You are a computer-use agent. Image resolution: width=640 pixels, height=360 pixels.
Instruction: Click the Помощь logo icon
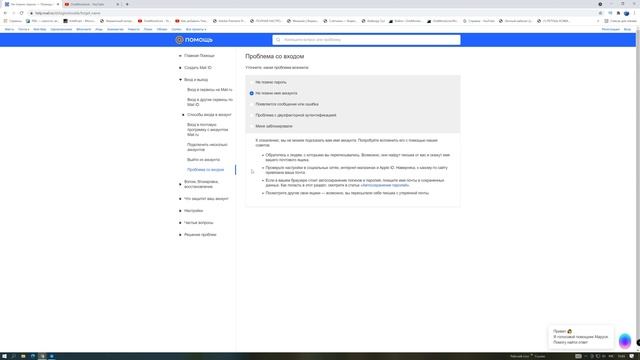click(x=179, y=40)
